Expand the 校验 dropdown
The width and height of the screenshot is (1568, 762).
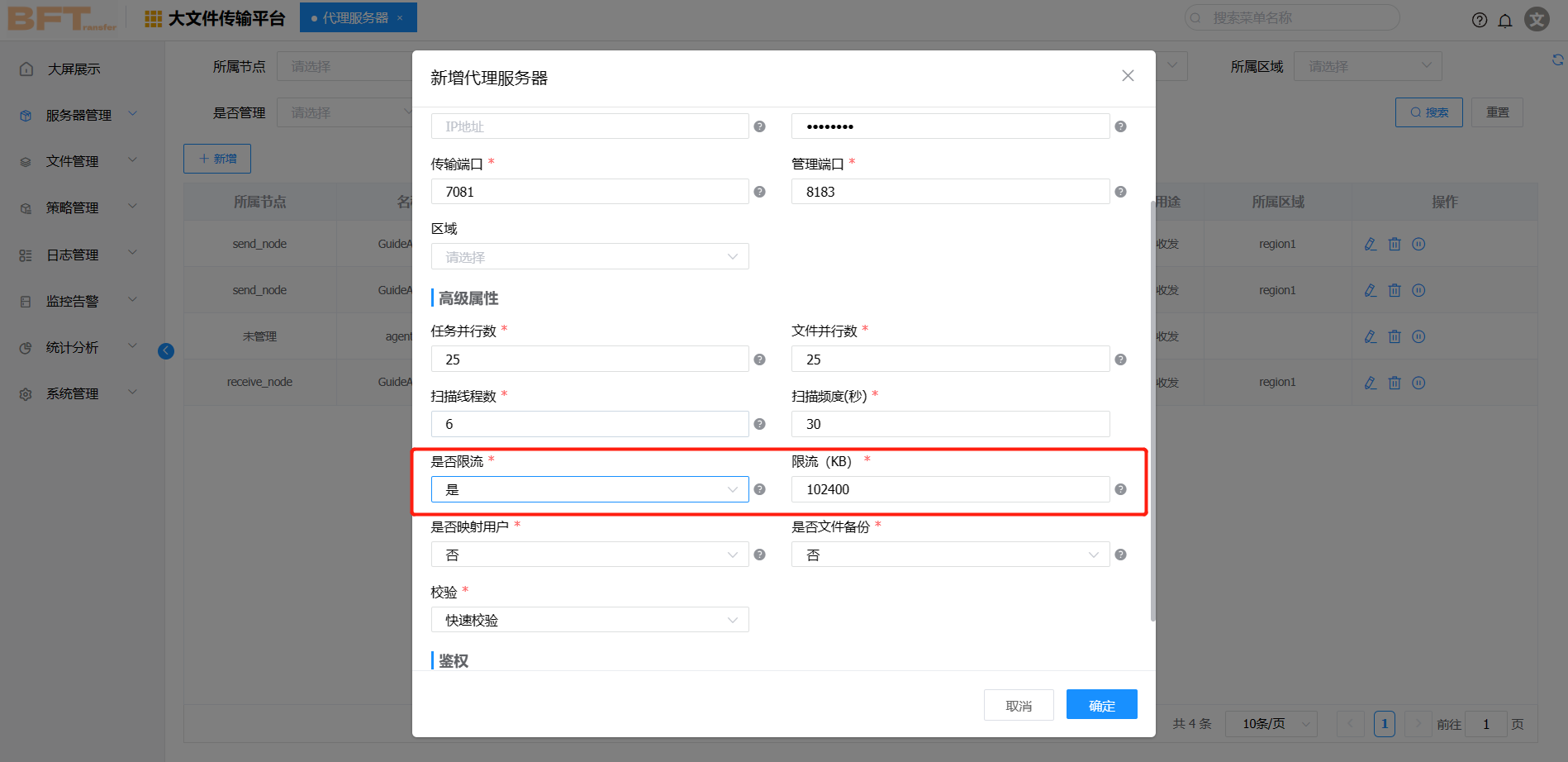coord(589,620)
